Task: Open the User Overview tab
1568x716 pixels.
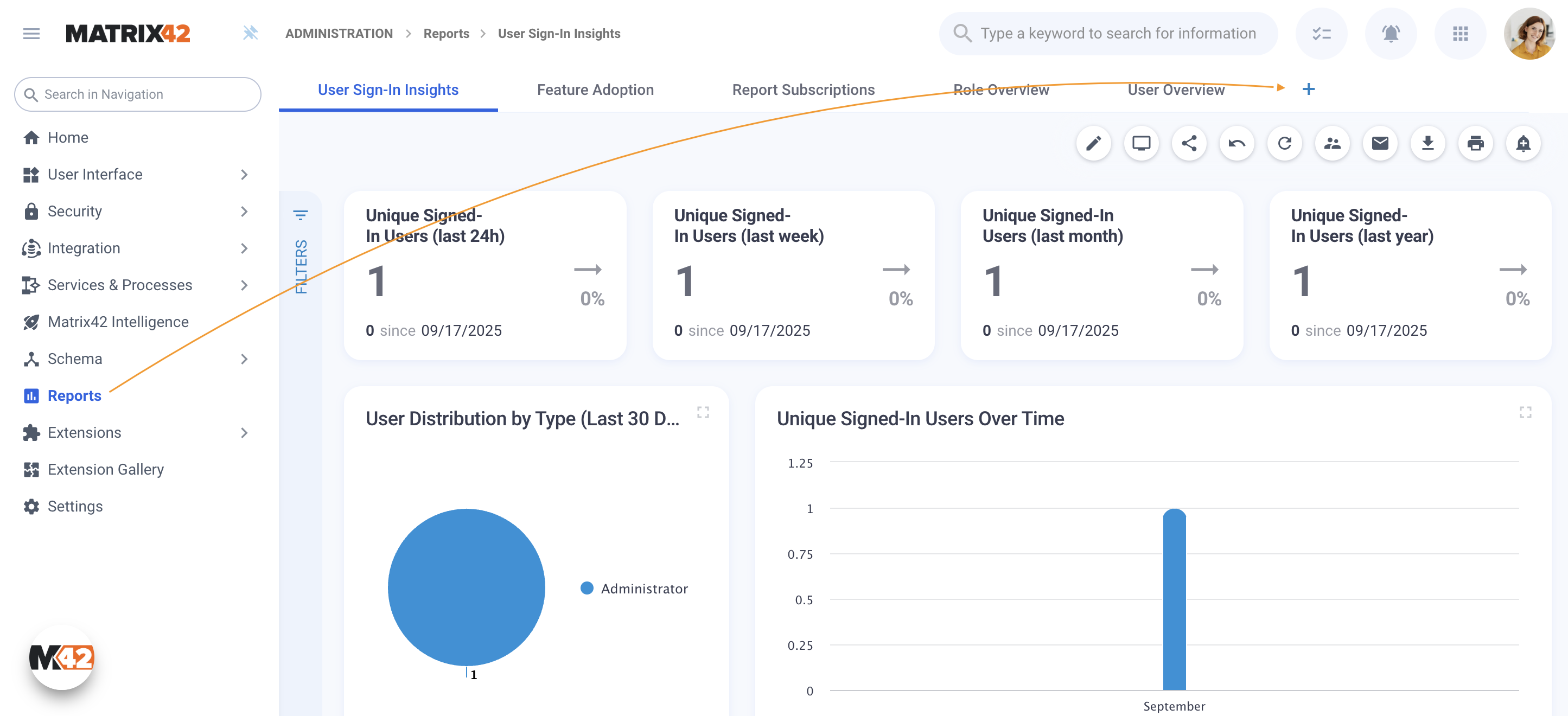Action: click(1175, 90)
